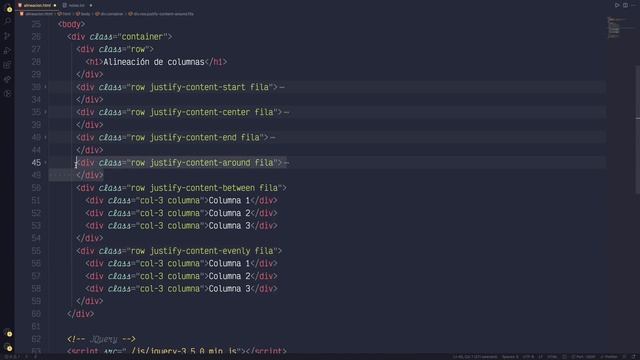Image resolution: width=640 pixels, height=360 pixels.
Task: Click 'row justify-content-between fila' class string
Action: click(204, 188)
